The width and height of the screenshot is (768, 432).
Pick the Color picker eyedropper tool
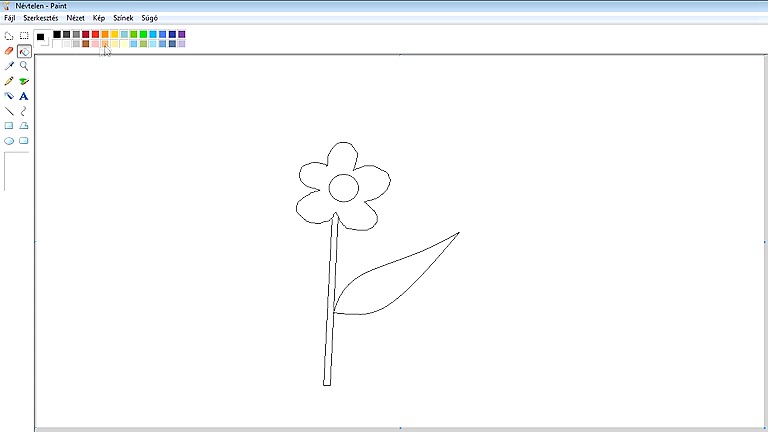(x=9, y=66)
